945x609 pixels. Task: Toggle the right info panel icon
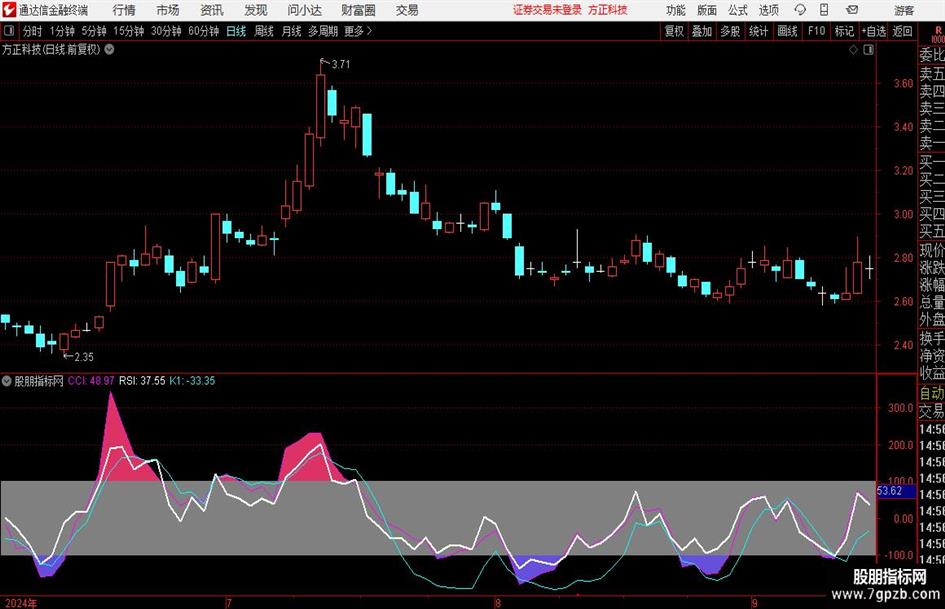click(868, 50)
